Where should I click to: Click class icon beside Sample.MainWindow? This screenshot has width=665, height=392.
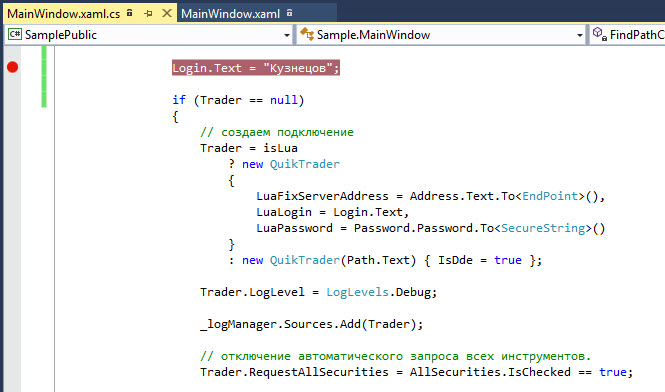pos(307,34)
